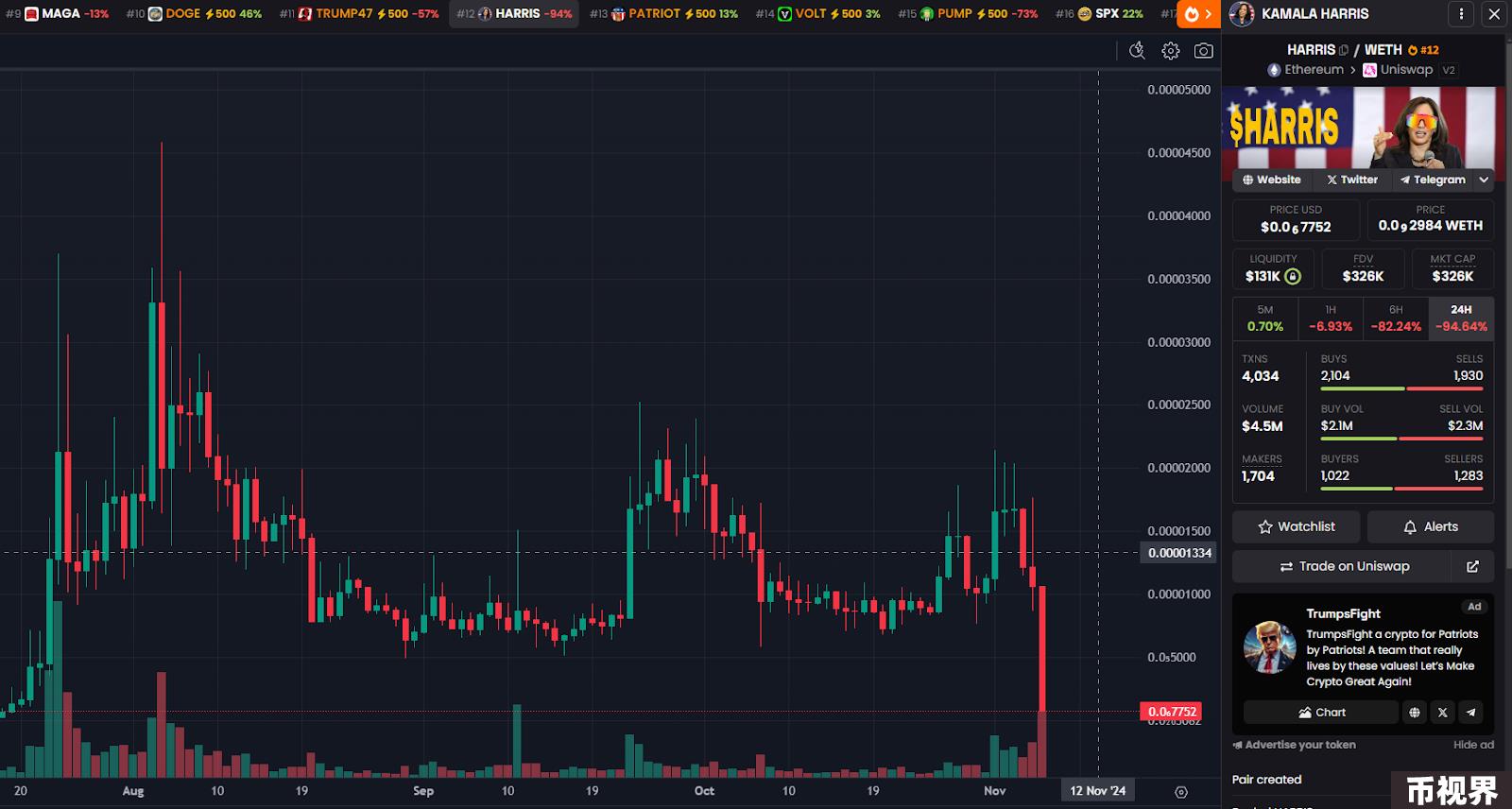Click the indicator clock icon above chart
This screenshot has height=809, width=1512.
1137,51
